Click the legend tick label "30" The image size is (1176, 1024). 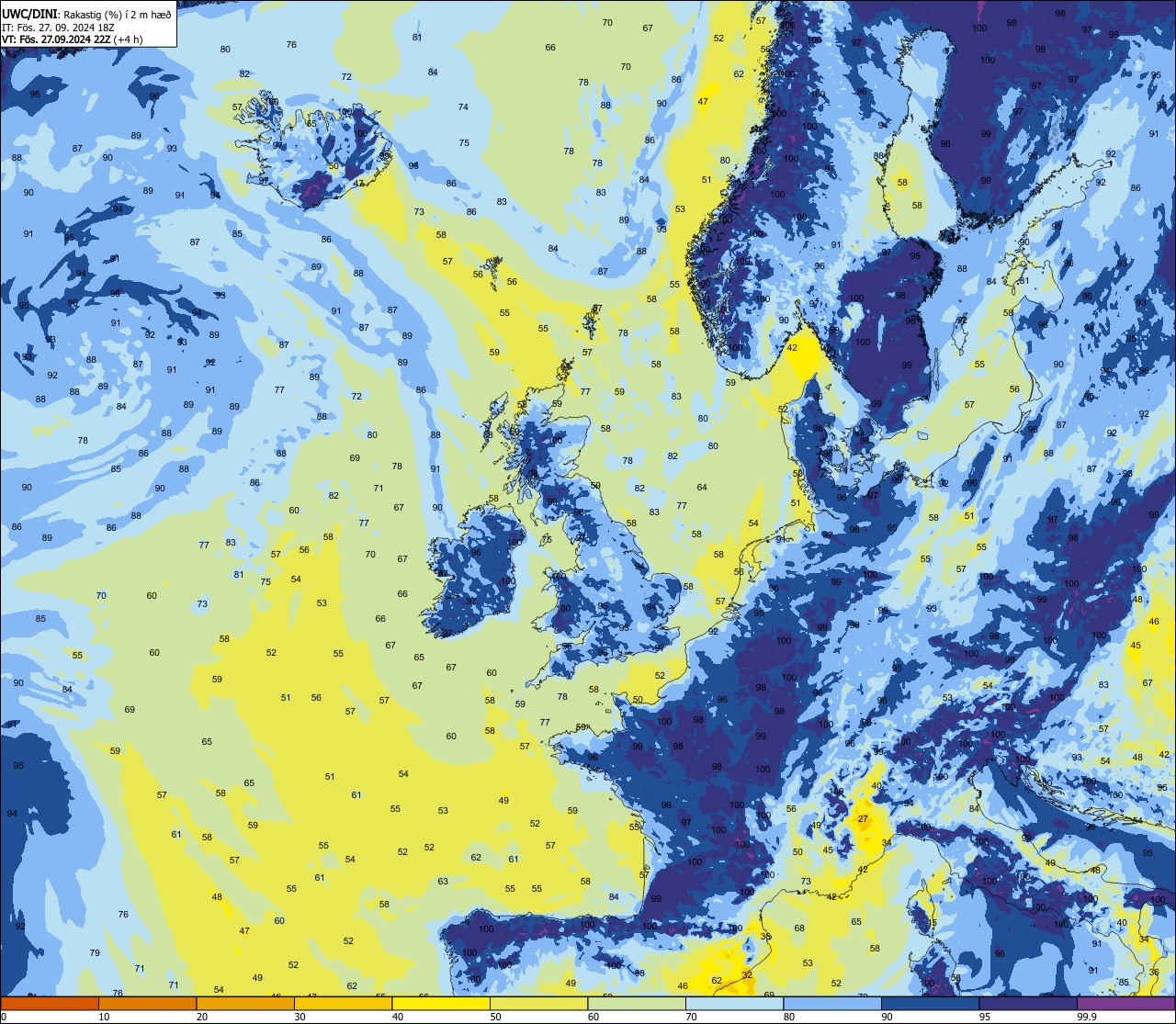click(x=300, y=1017)
